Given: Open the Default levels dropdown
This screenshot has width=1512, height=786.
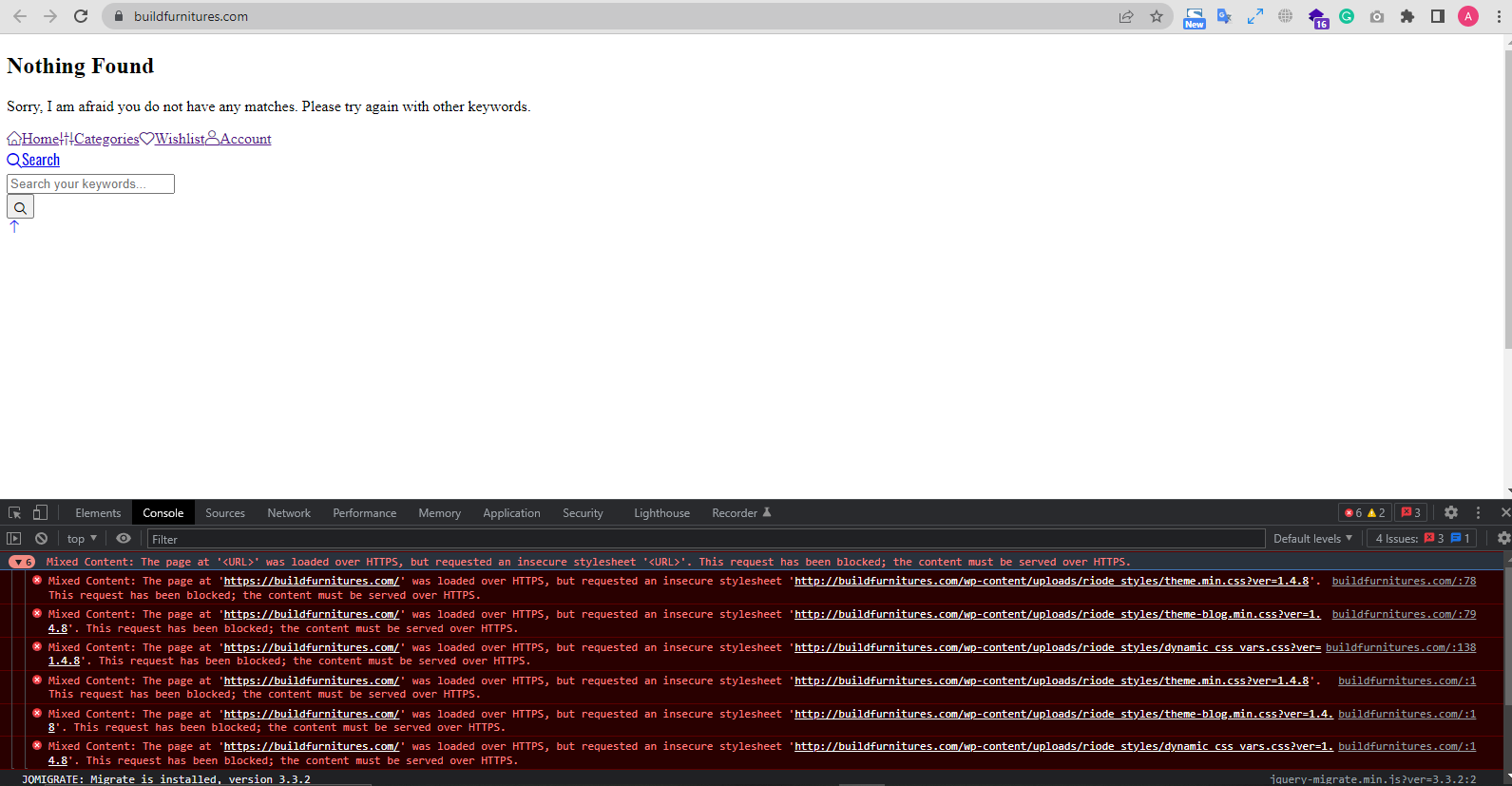Looking at the screenshot, I should point(1312,538).
